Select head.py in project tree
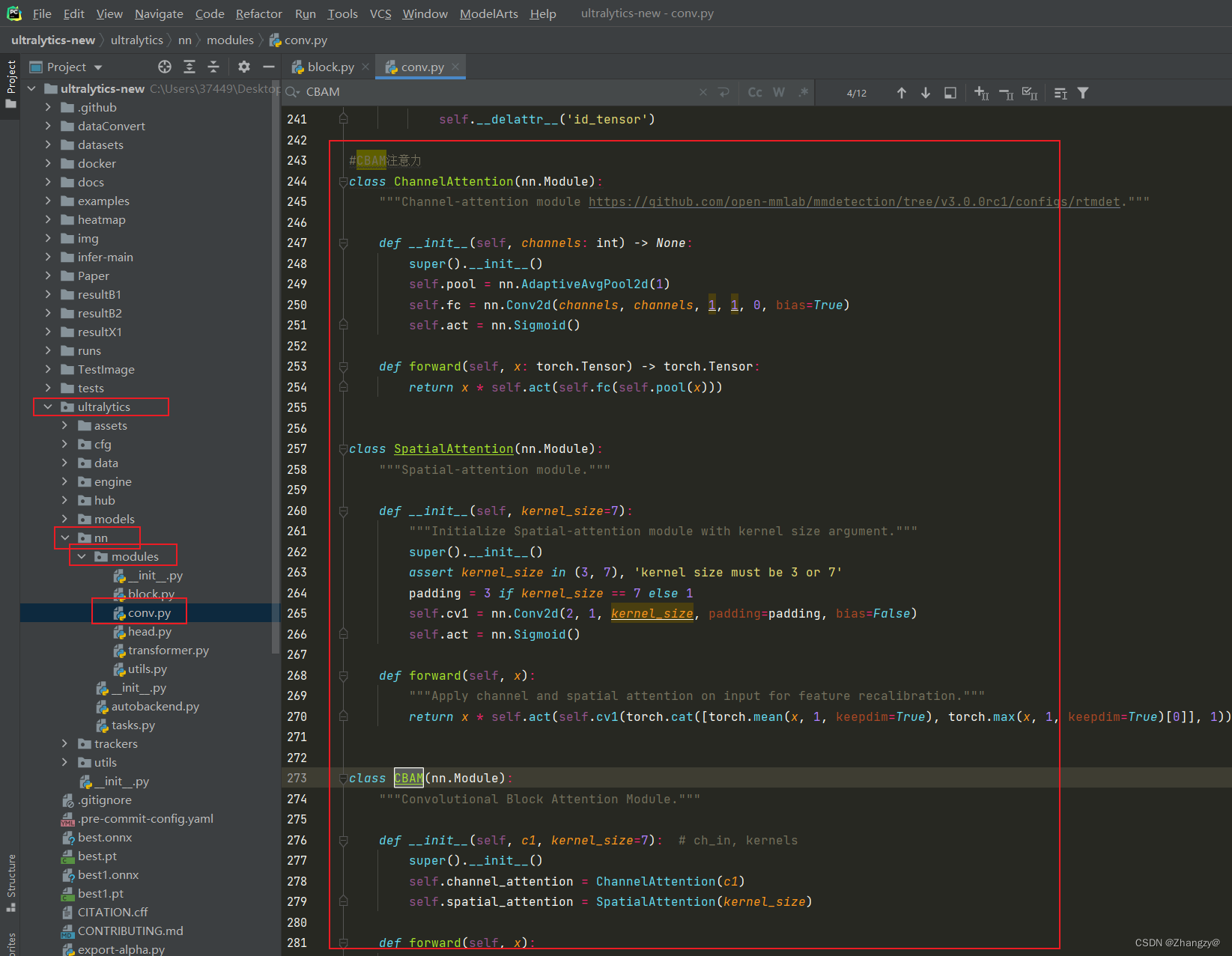This screenshot has width=1232, height=956. (x=149, y=631)
